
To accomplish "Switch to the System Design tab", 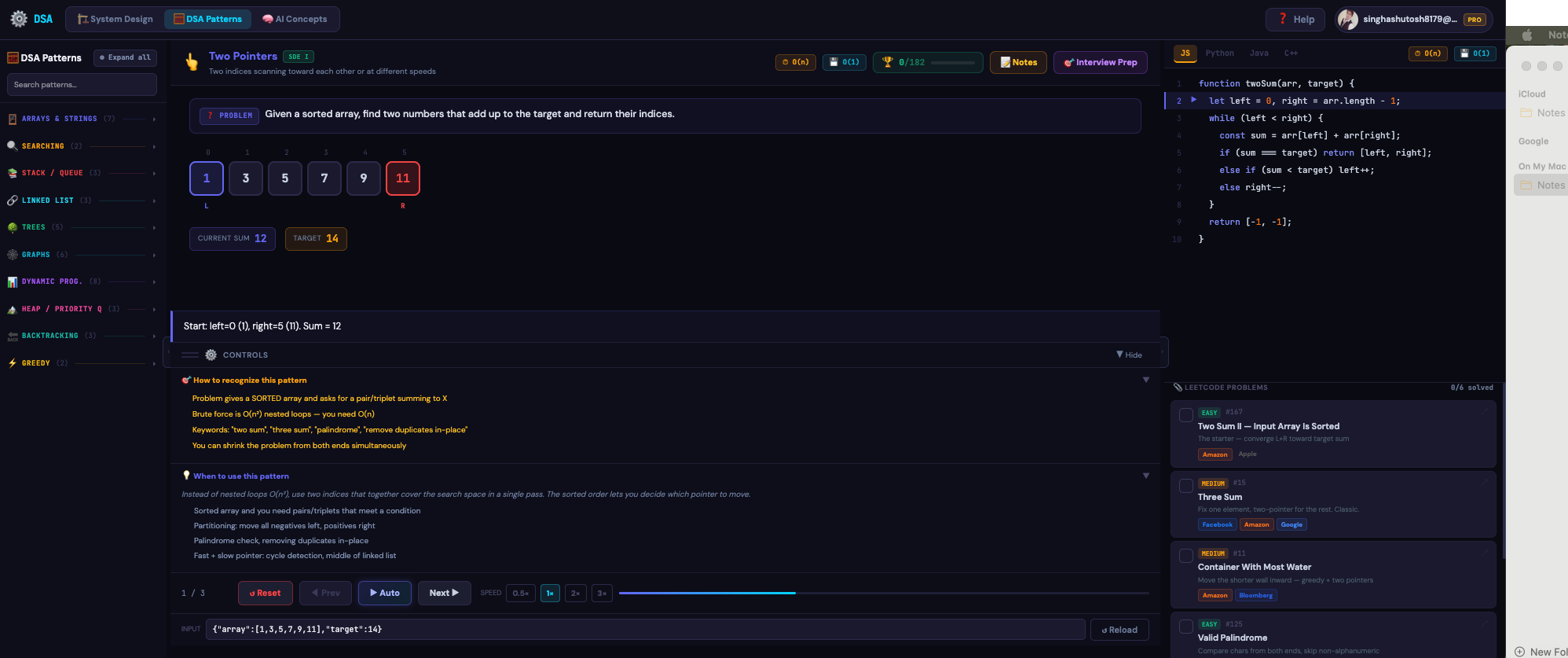I will click(115, 19).
